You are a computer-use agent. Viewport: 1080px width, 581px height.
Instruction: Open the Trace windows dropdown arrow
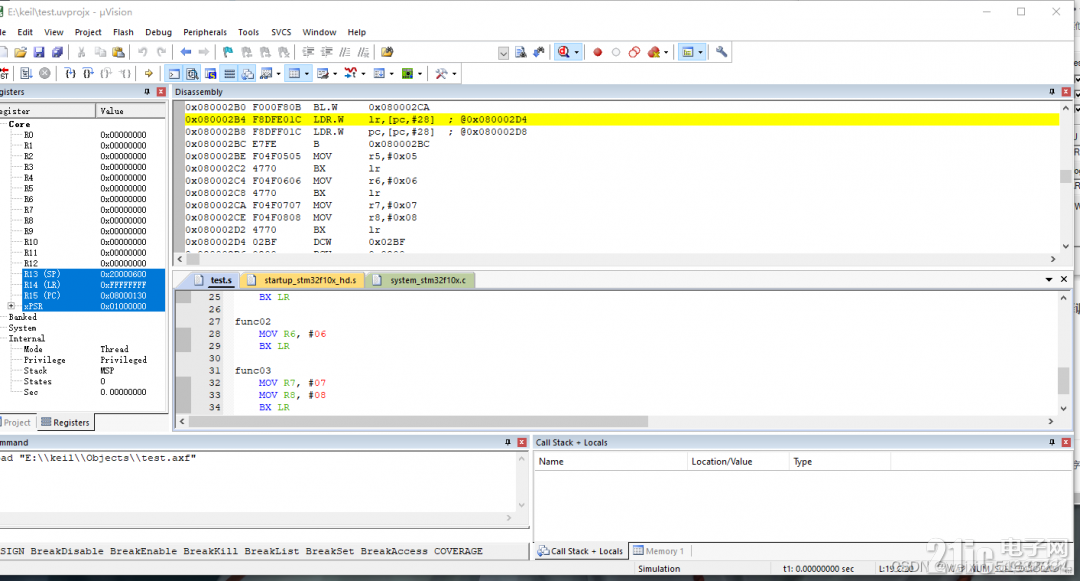click(x=391, y=74)
